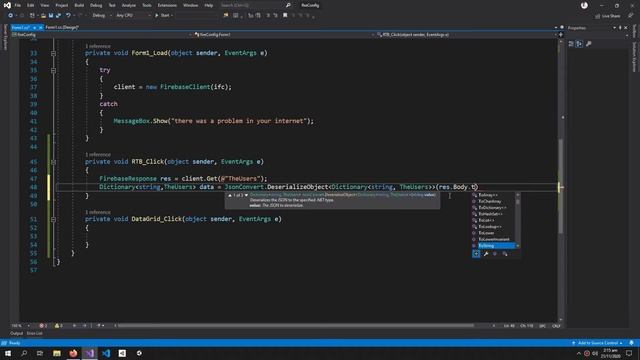Collapse the Form1_Load method
This screenshot has height=360, width=640.
[53, 53]
